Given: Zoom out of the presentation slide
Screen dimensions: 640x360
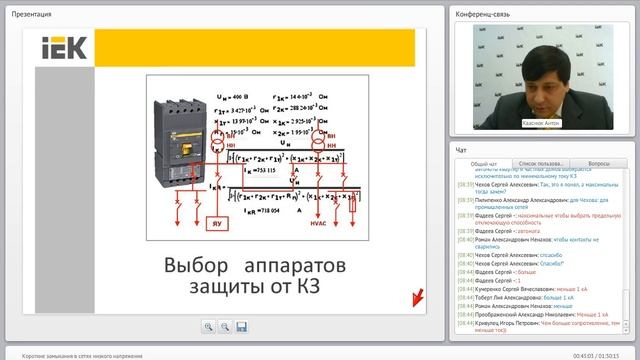Looking at the screenshot, I should pyautogui.click(x=225, y=327).
